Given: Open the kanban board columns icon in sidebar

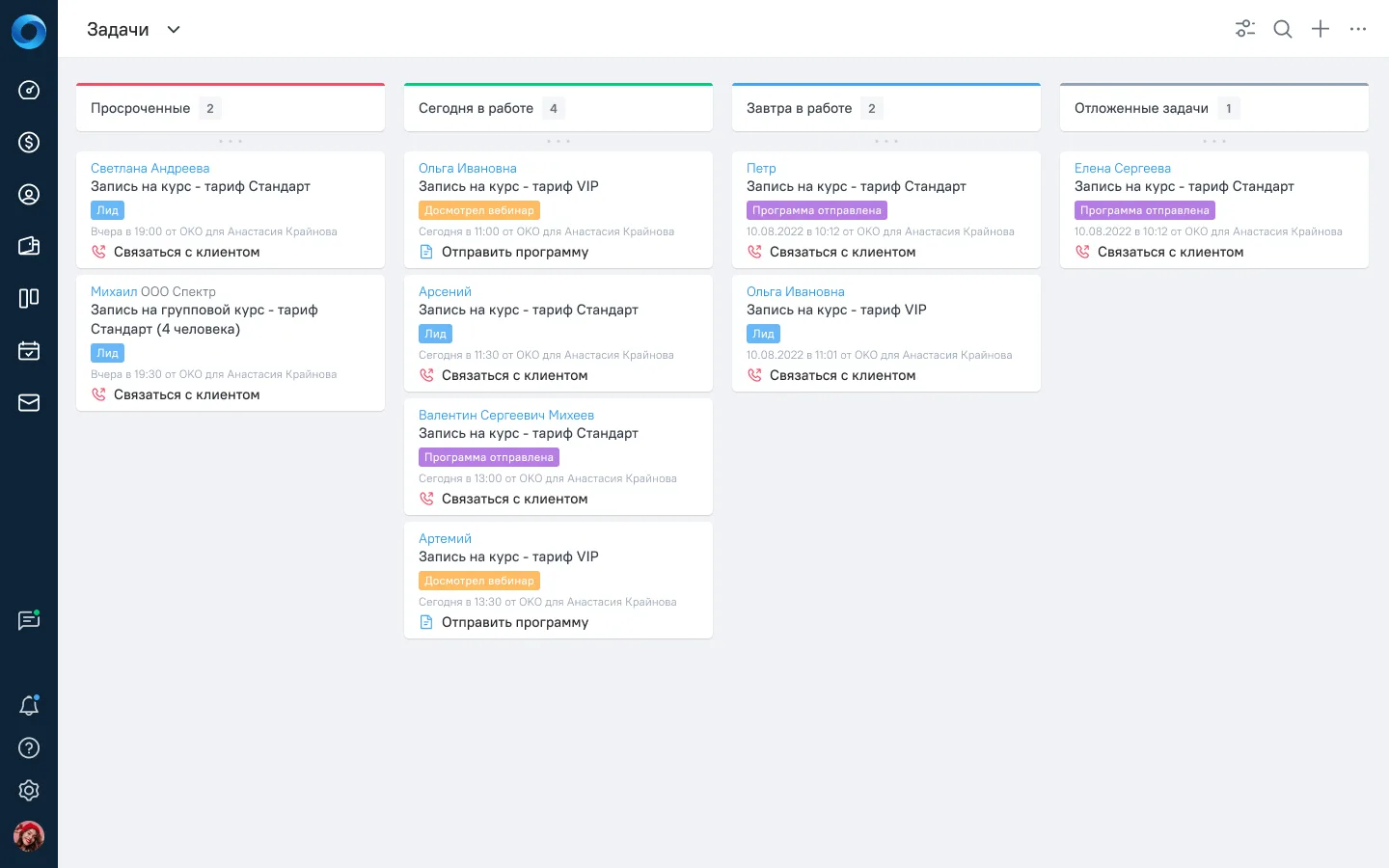Looking at the screenshot, I should click(29, 298).
